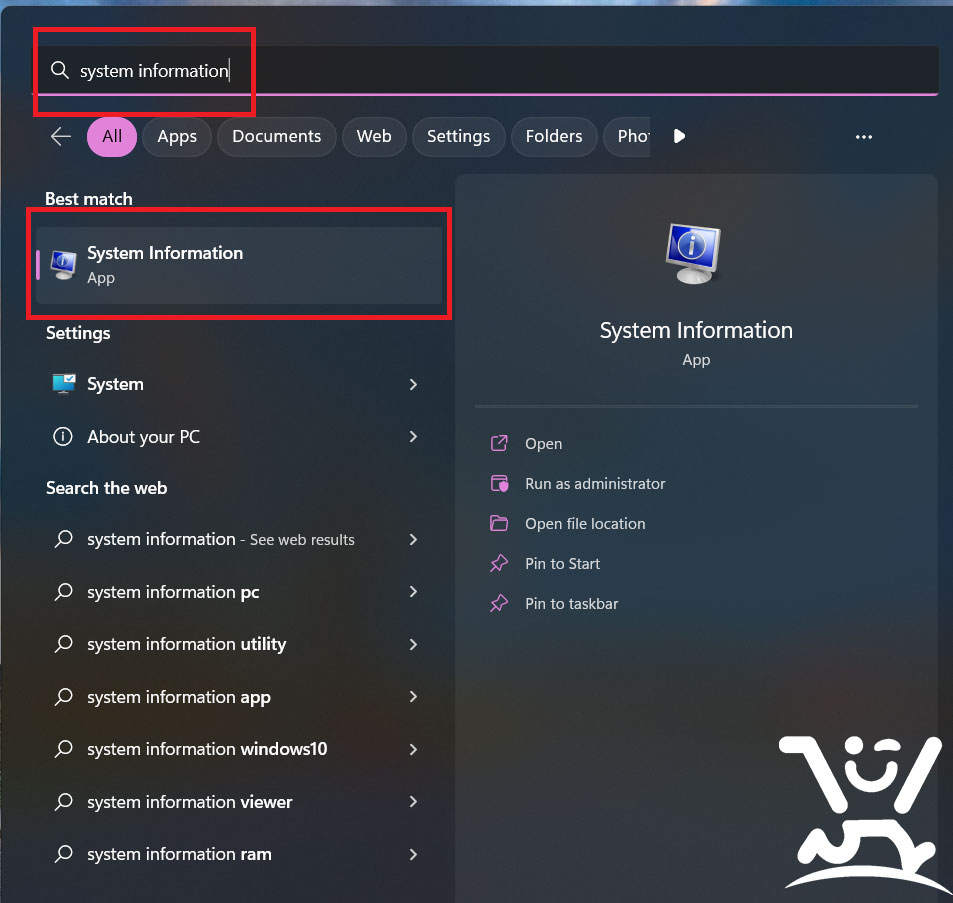Switch to the Photos filter tab
The image size is (953, 903).
[x=627, y=137]
